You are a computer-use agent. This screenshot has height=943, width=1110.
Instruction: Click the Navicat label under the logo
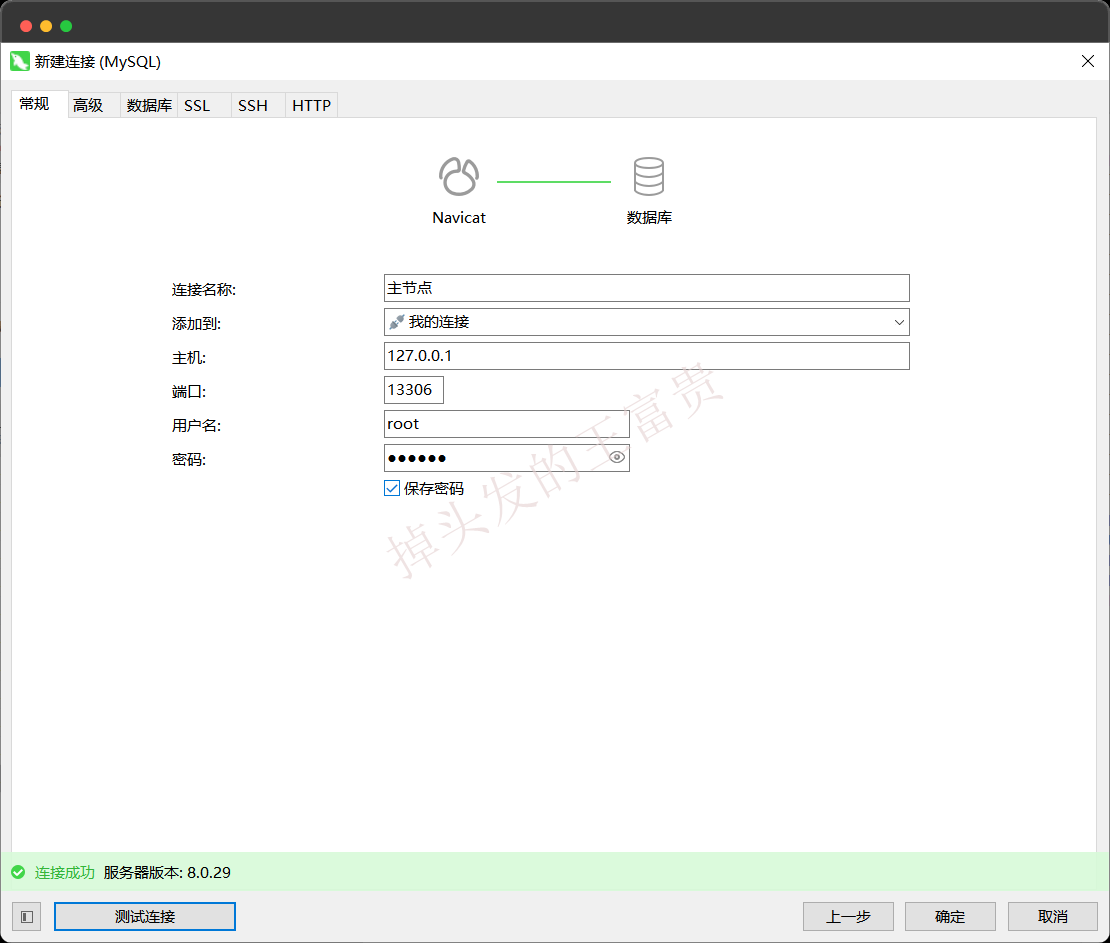pos(459,217)
